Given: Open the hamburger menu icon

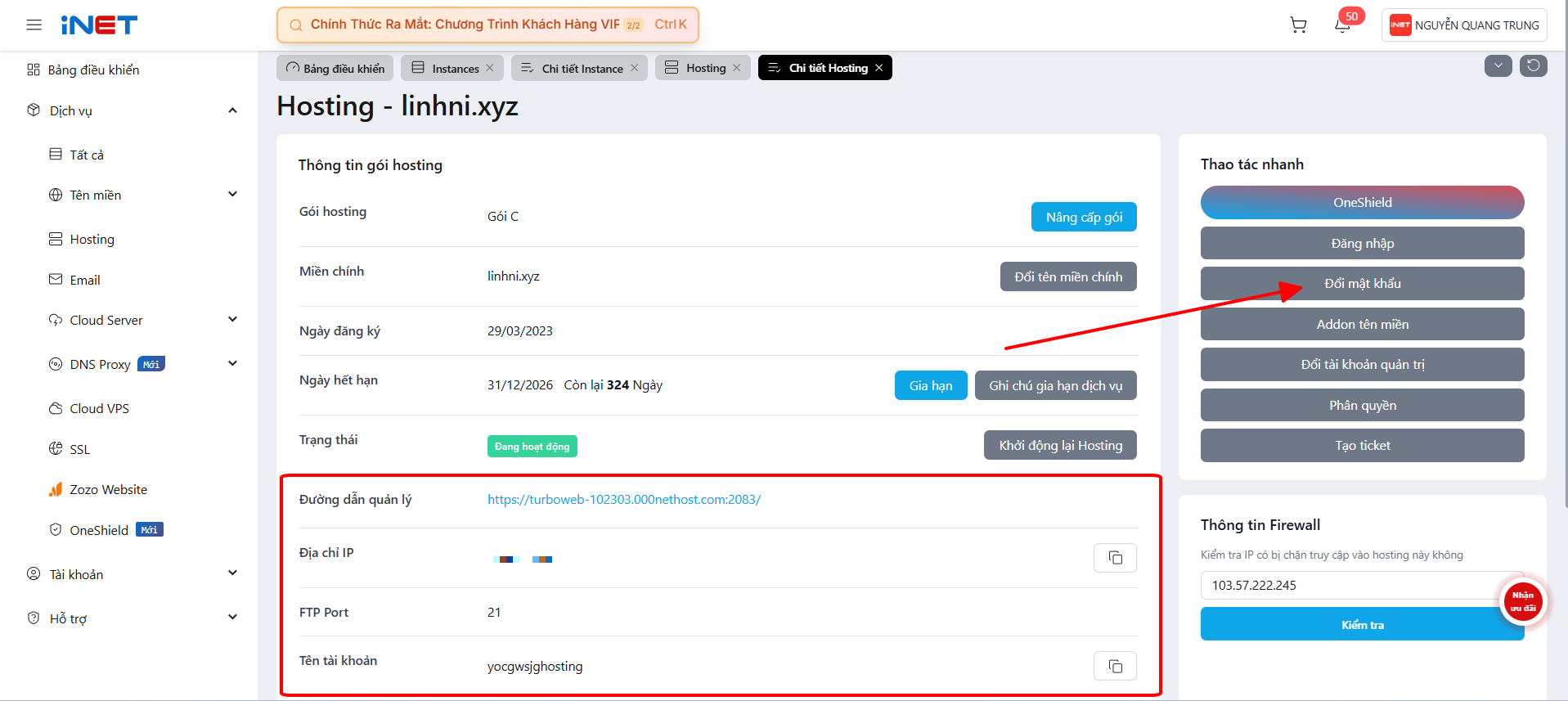Looking at the screenshot, I should coord(34,25).
